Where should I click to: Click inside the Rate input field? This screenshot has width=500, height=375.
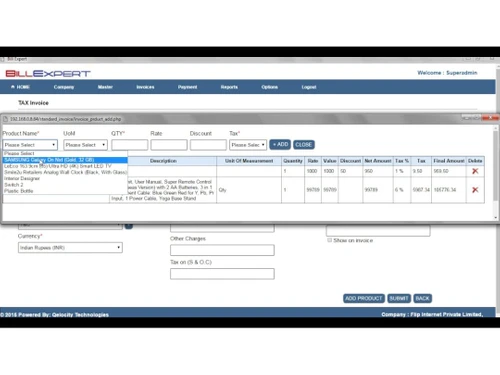[169, 145]
